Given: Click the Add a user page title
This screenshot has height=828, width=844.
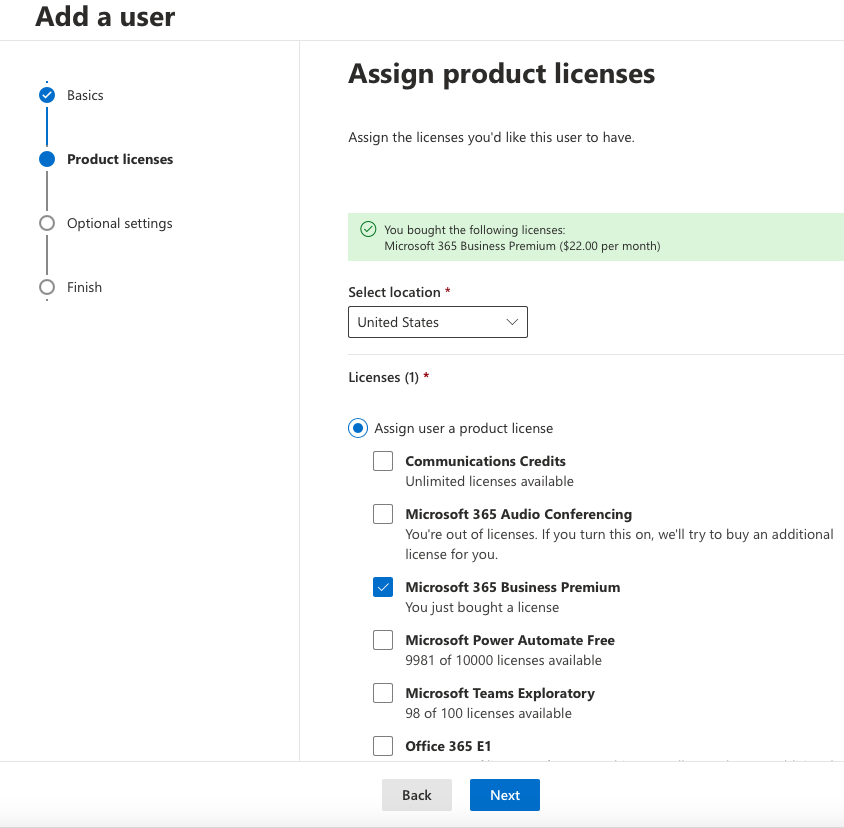Looking at the screenshot, I should point(105,17).
